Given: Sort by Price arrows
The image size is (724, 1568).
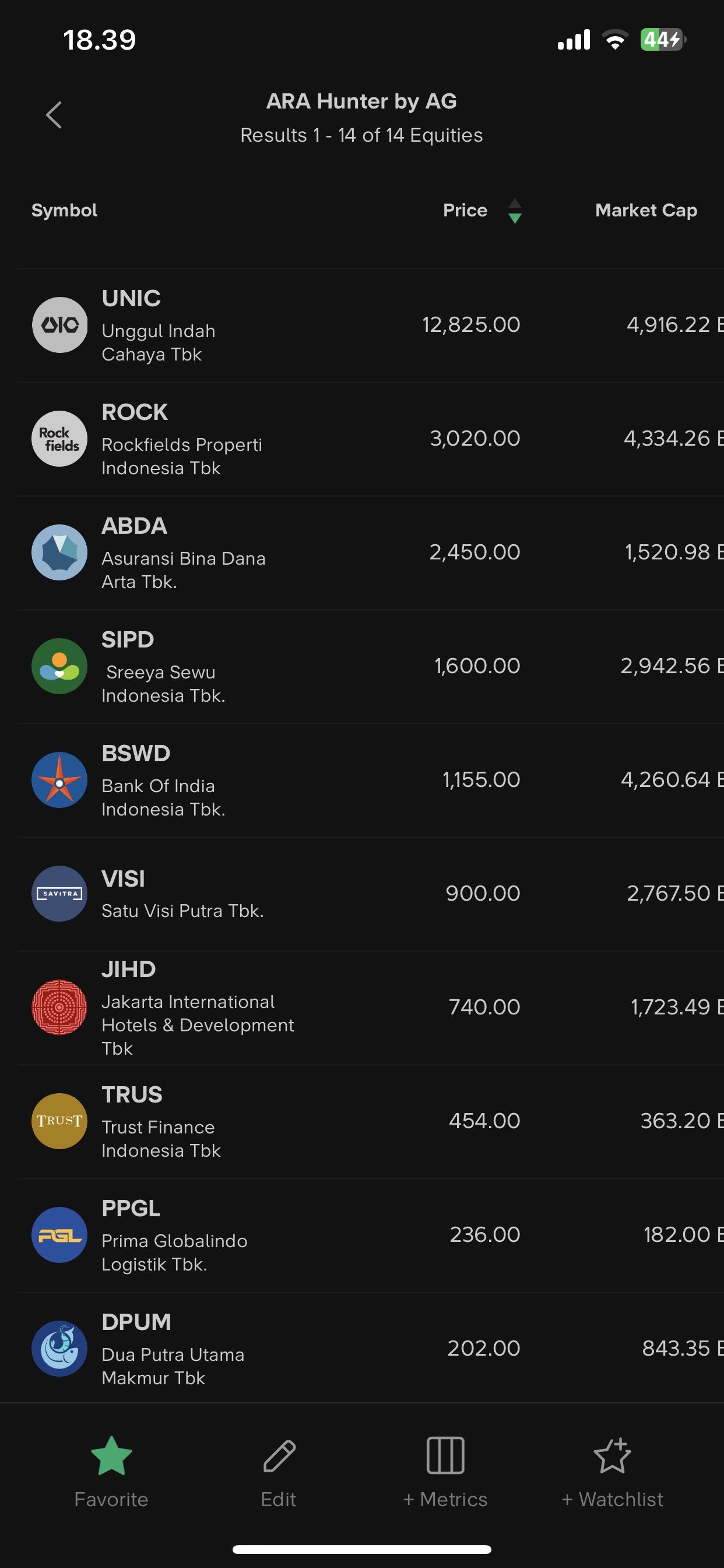Looking at the screenshot, I should (x=514, y=211).
